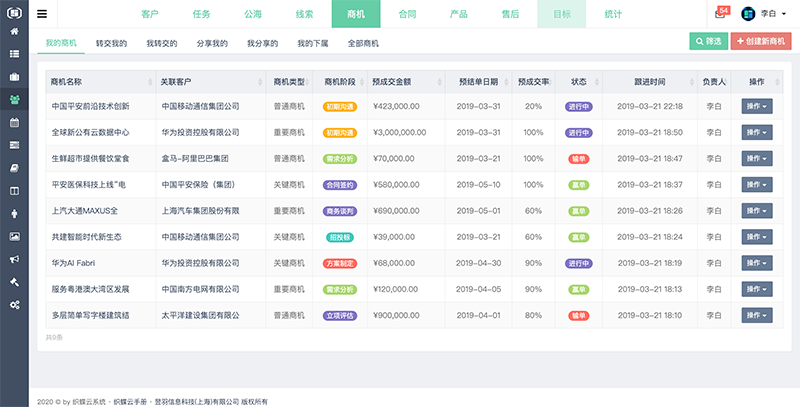This screenshot has height=407, width=800.
Task: Open 操作 dropdown for 中国平安前沿技术创新
Action: pos(757,106)
